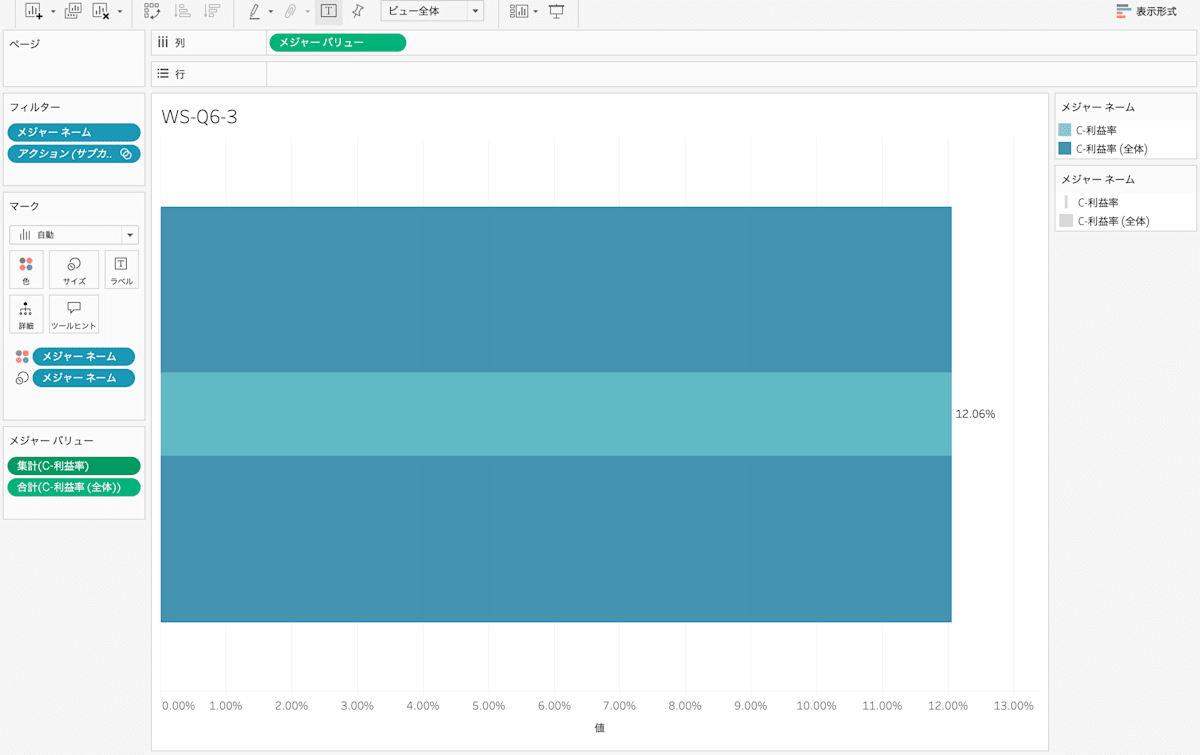This screenshot has height=755, width=1200.
Task: Click the dark blue C-利益率 (全体) bar
Action: coord(556,290)
